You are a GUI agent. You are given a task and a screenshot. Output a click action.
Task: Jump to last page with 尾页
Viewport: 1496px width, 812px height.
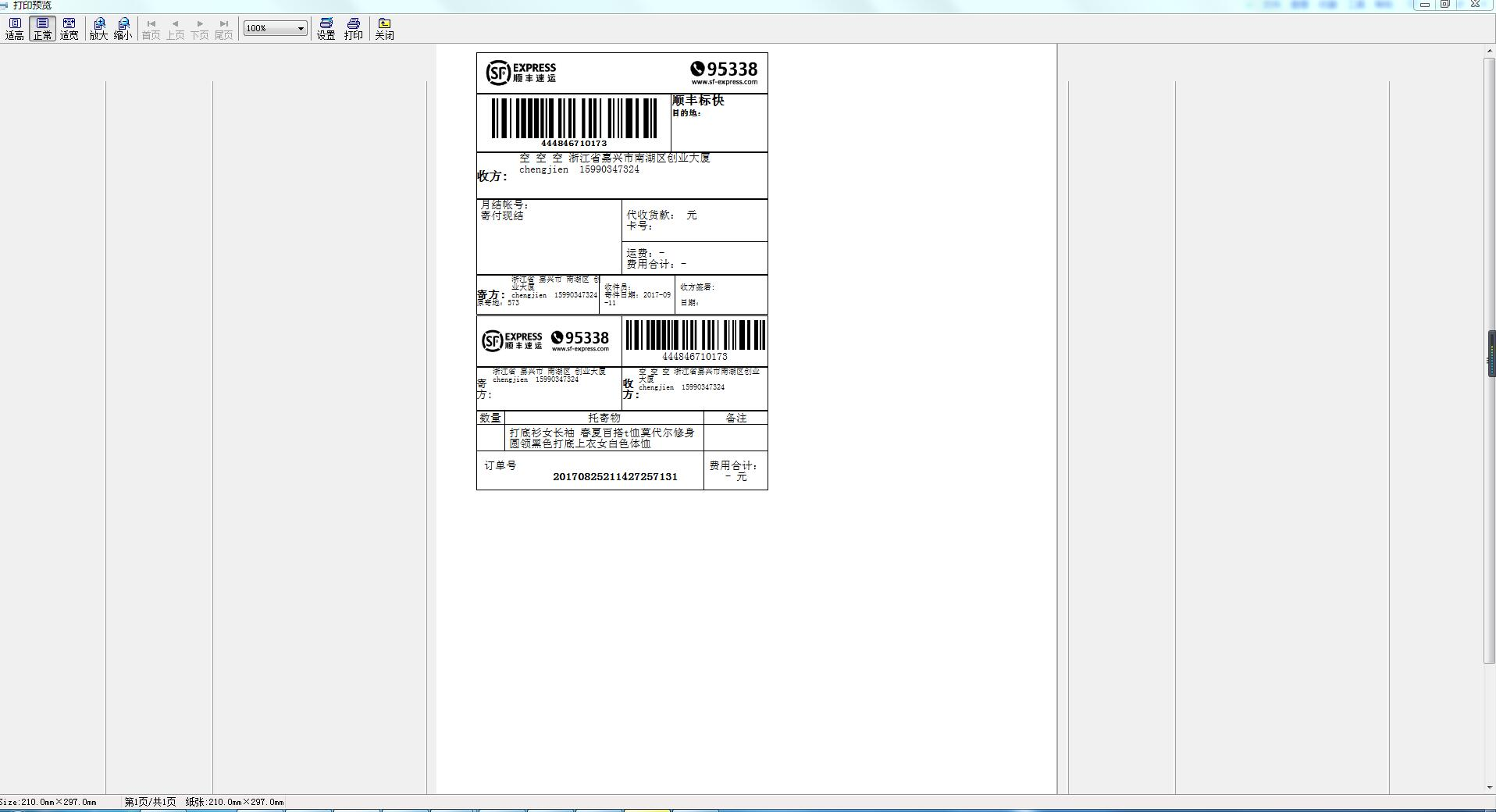224,29
